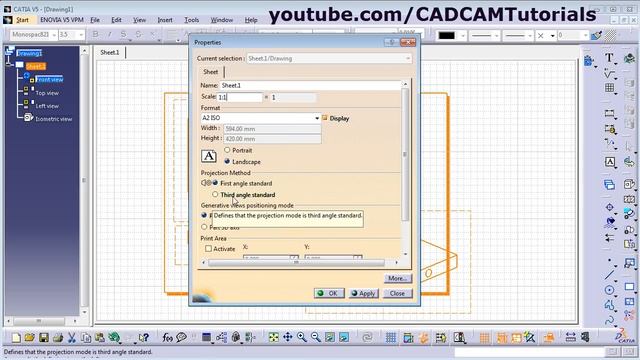Click the OK button in Properties
The image size is (640, 360).
pos(329,293)
